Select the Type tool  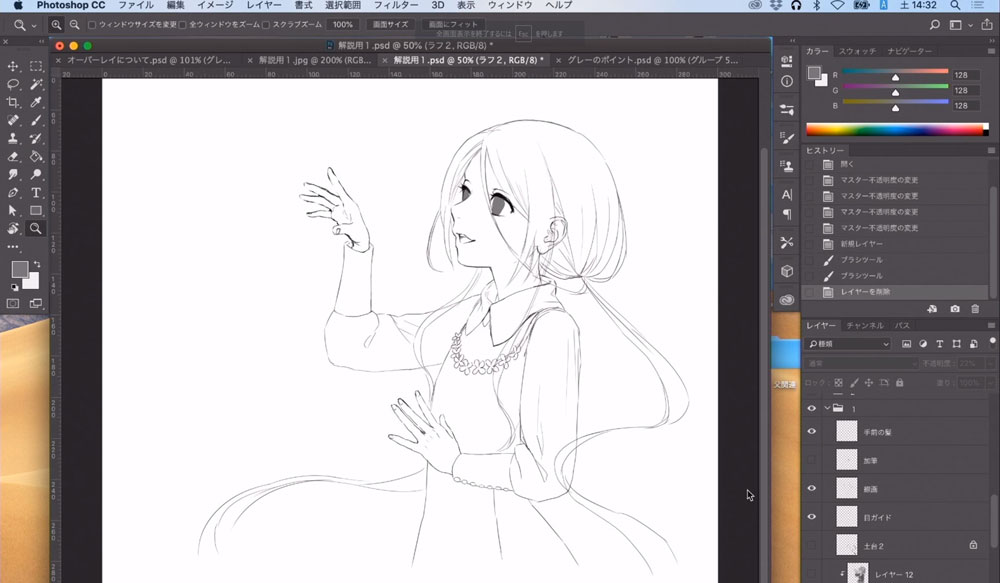point(36,192)
